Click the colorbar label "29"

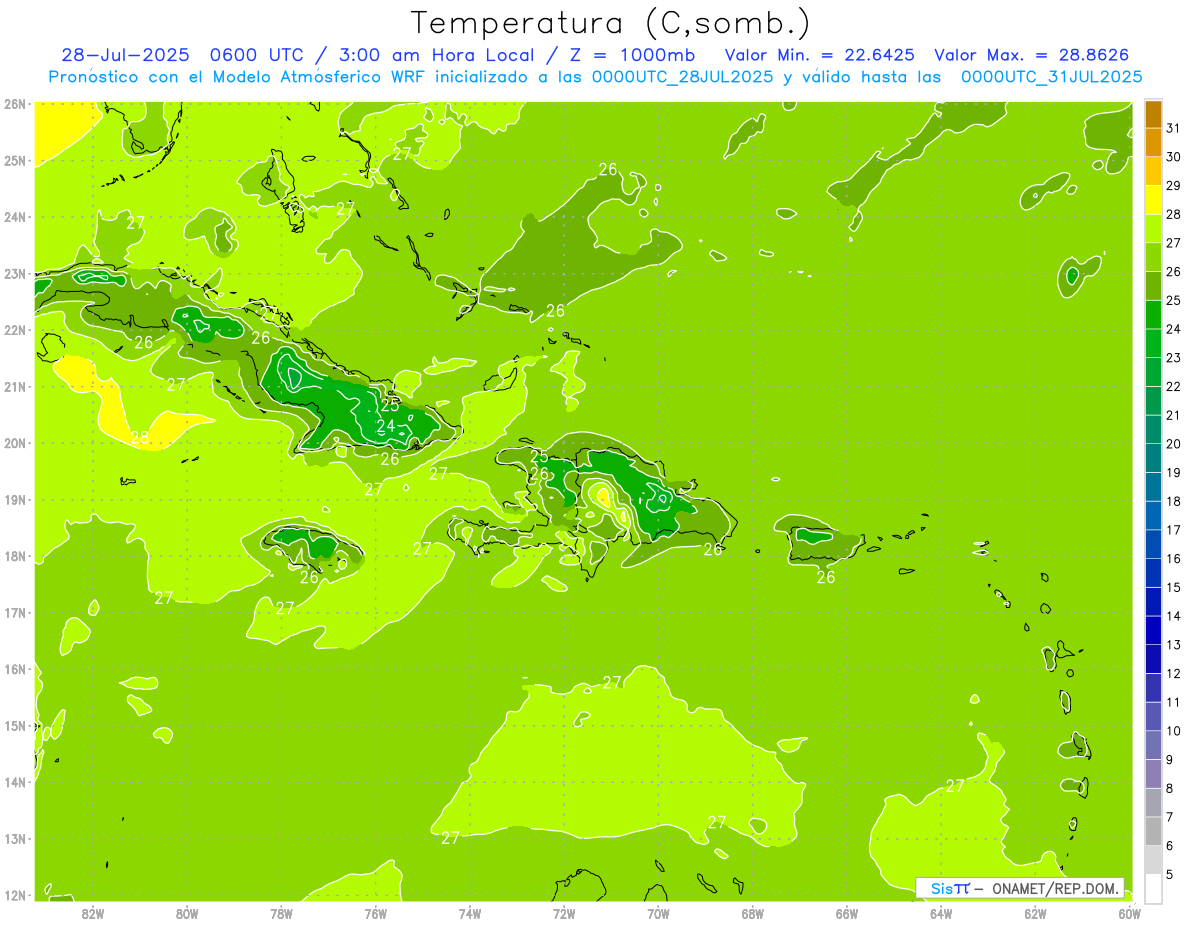click(1174, 185)
